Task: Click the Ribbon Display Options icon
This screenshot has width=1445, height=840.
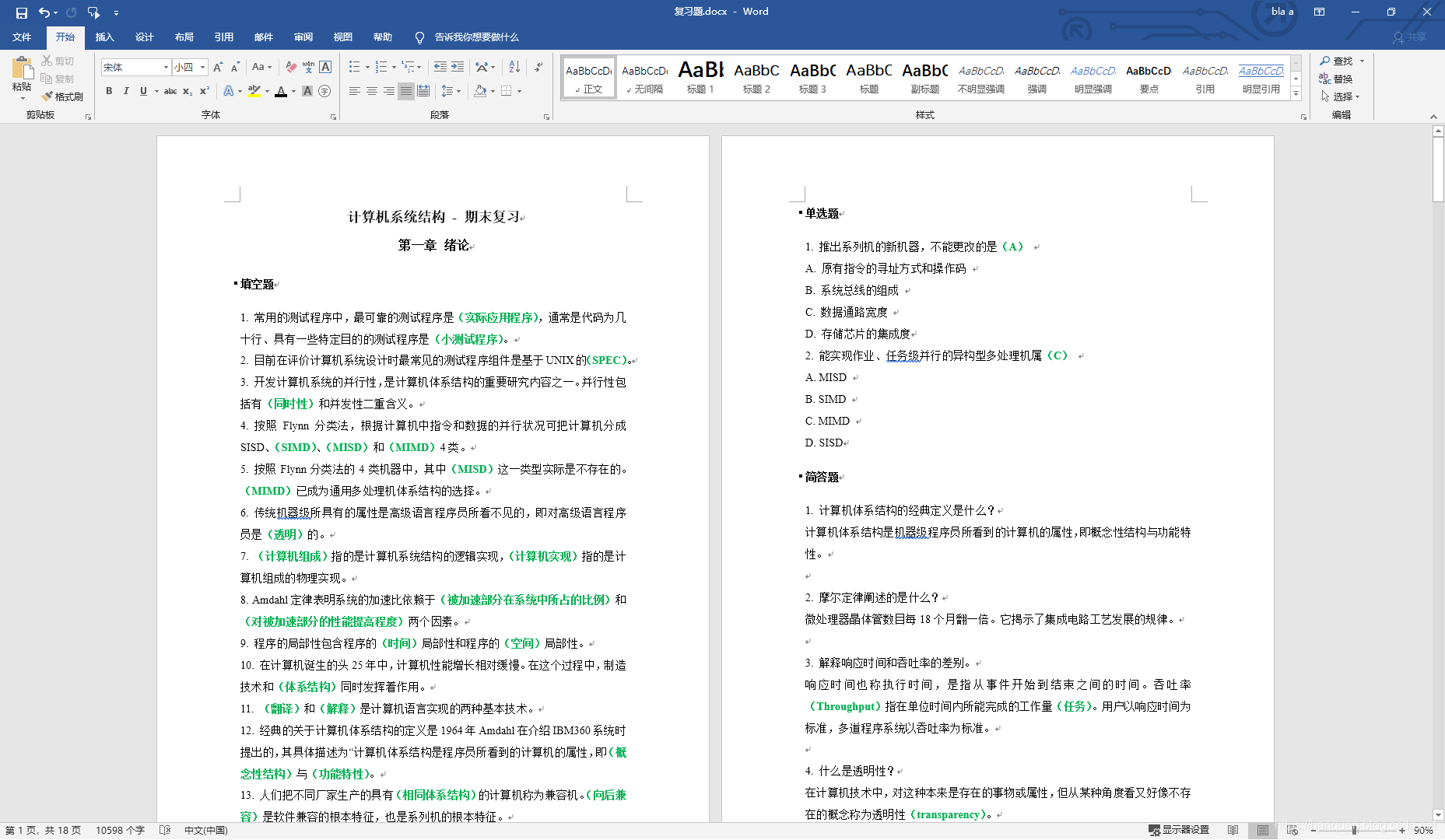Action: [x=1319, y=12]
